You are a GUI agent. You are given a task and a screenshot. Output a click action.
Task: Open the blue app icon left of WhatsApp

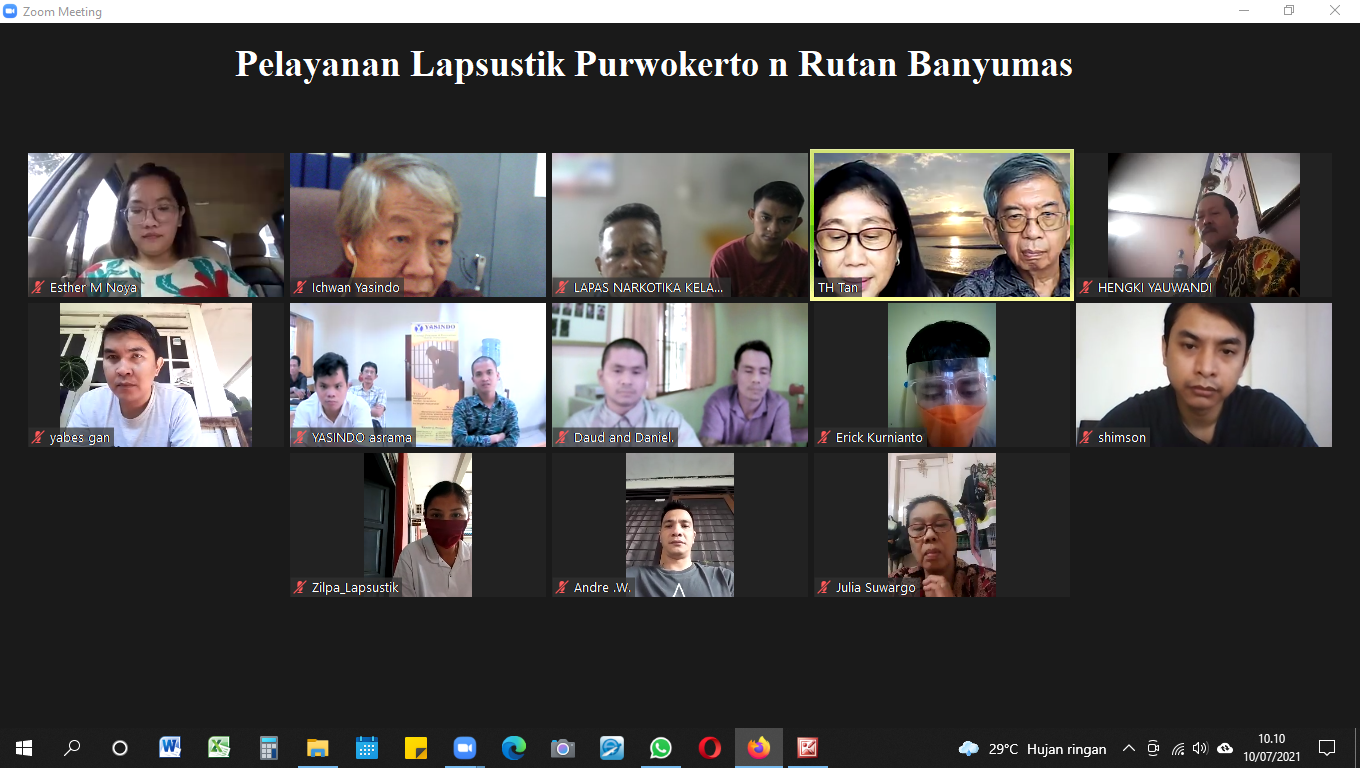pos(612,748)
